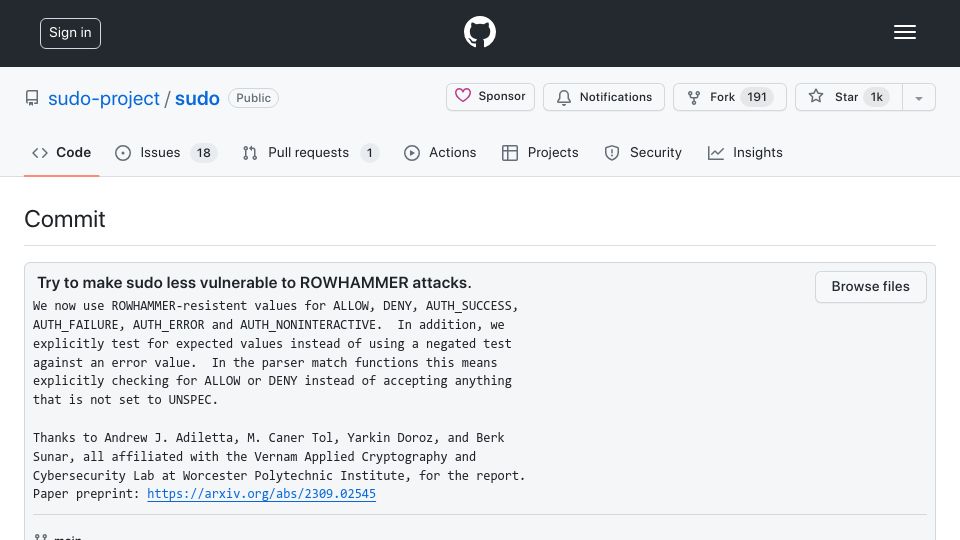Switch to the Code tab
This screenshot has width=960, height=540.
pos(61,152)
